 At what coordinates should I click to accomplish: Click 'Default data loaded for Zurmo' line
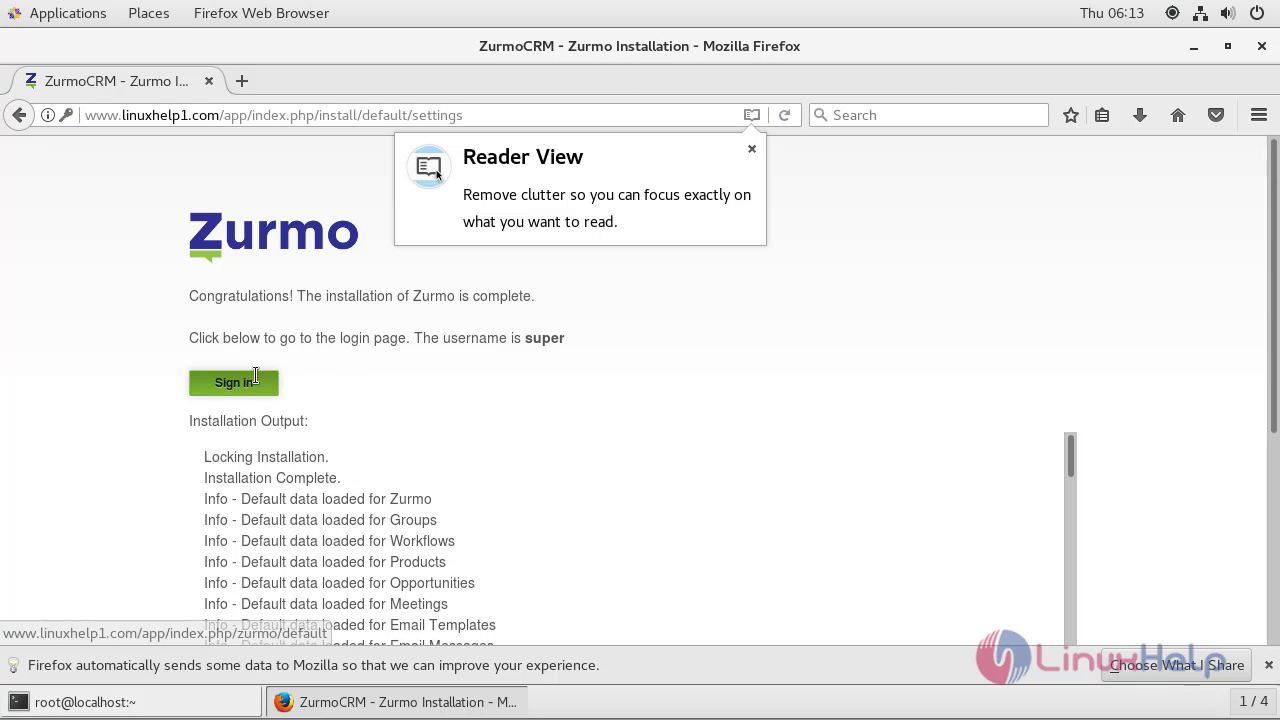(318, 499)
